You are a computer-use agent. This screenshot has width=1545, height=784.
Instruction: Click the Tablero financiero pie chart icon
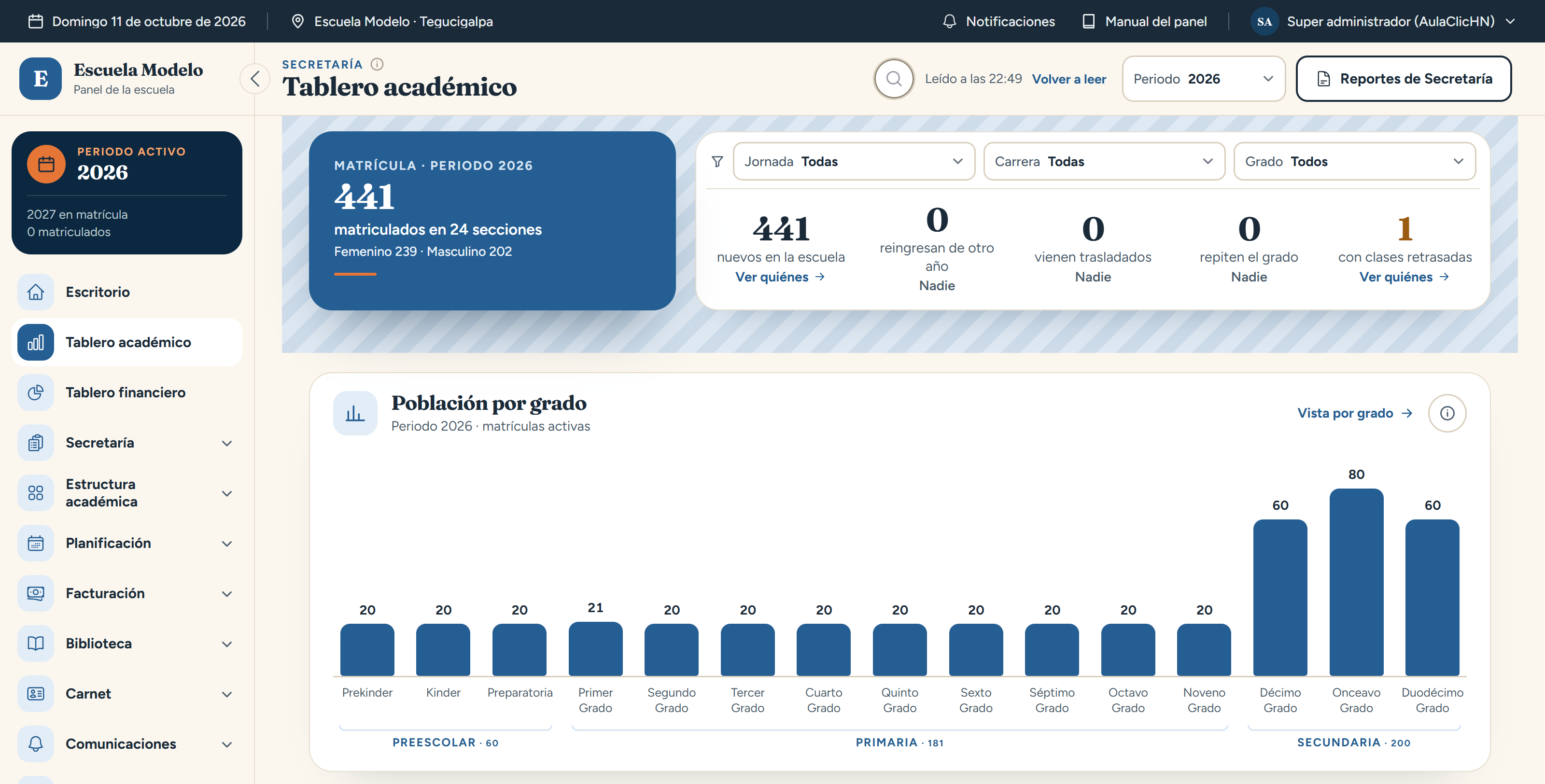(x=35, y=392)
